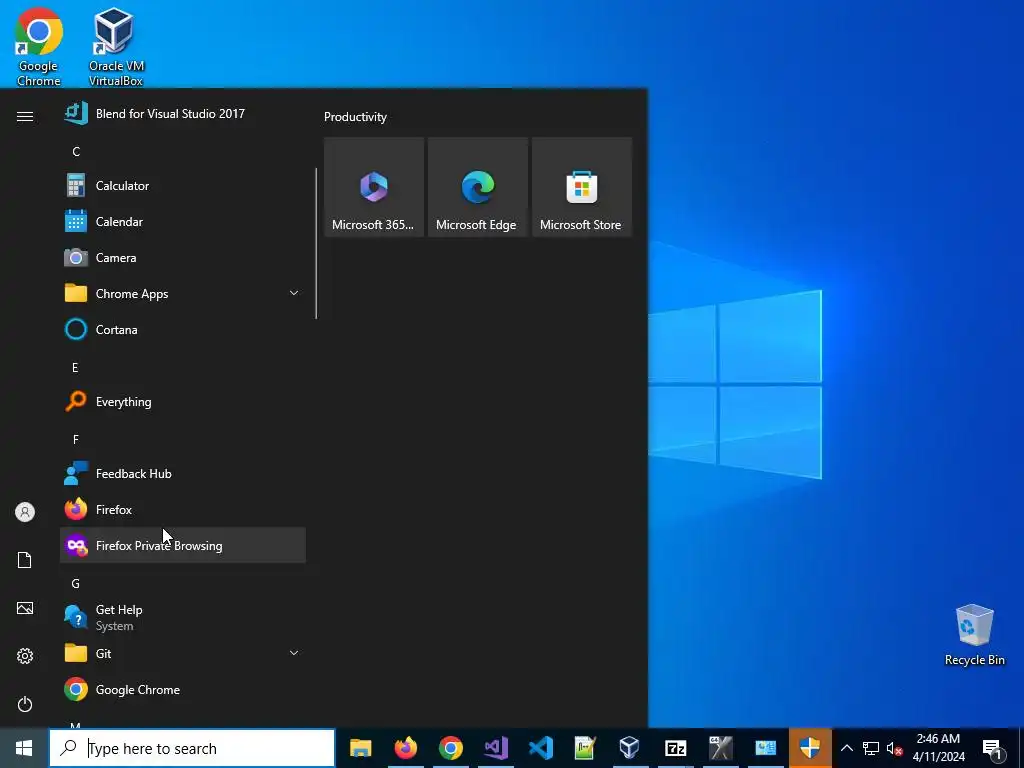Screen dimensions: 1024x768
Task: Open the Action Center notifications
Action: (992, 748)
